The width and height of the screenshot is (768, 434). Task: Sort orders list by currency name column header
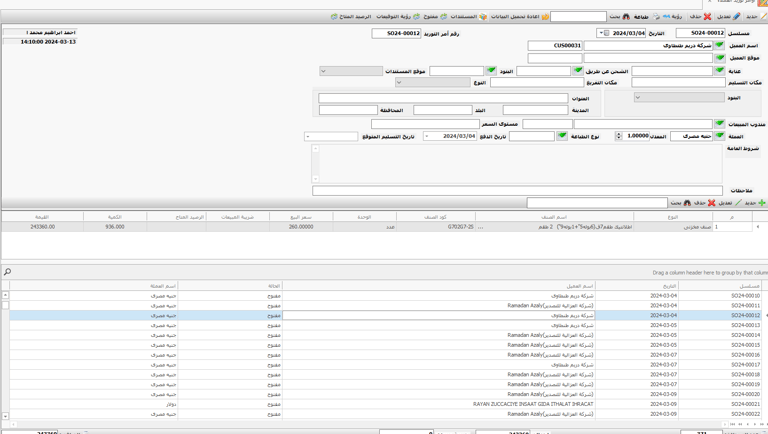(93, 286)
